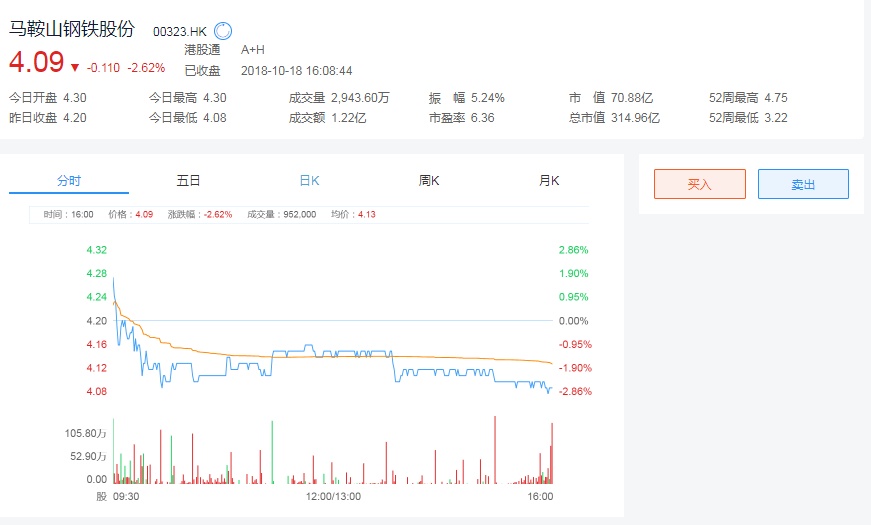Viewport: 871px width, 525px height.
Task: Click the 市盈率 value 6.36
Action: tap(482, 118)
